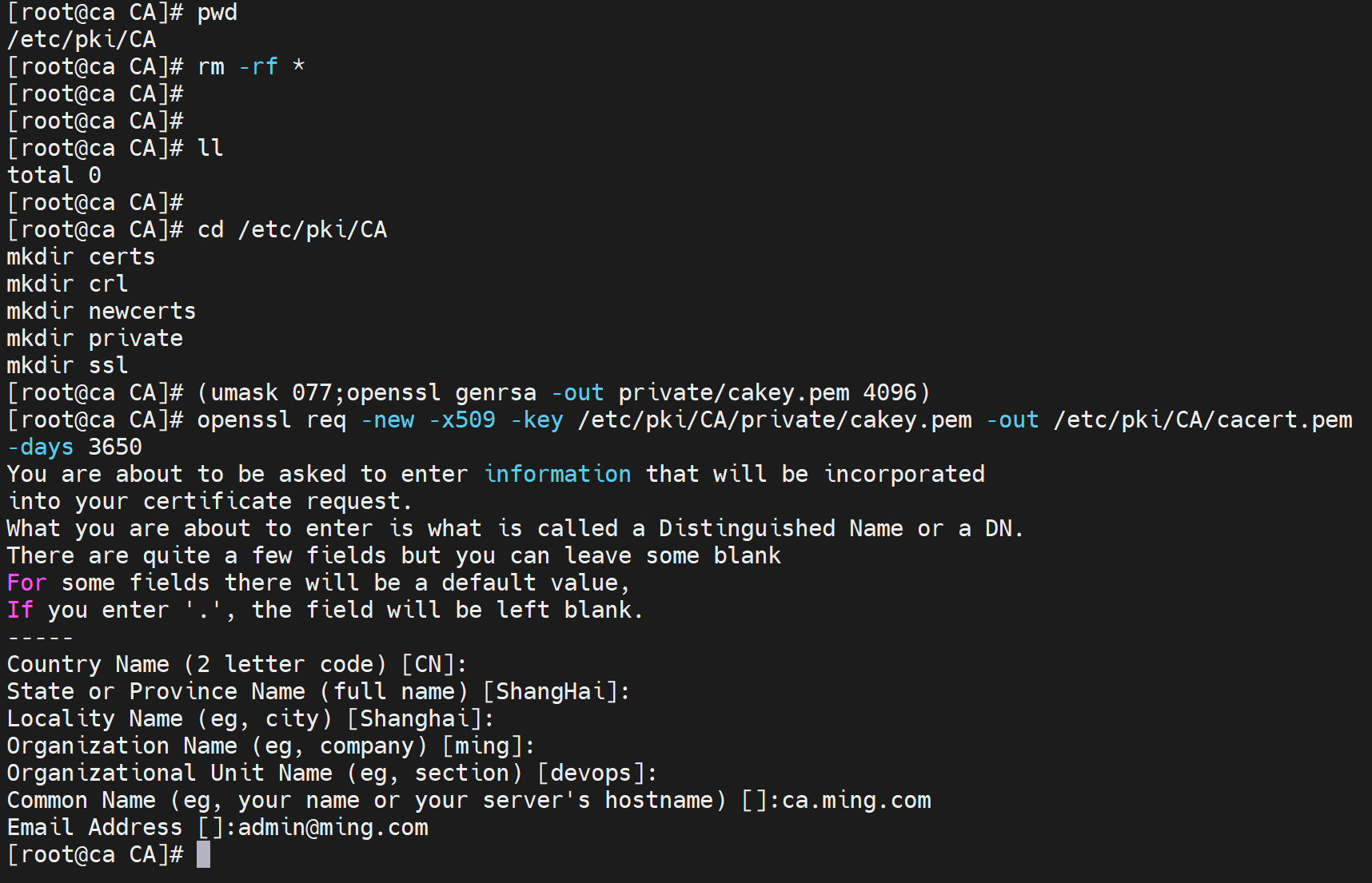The image size is (1372, 883).
Task: Click the 'mkdir crl' line
Action: click(x=67, y=284)
